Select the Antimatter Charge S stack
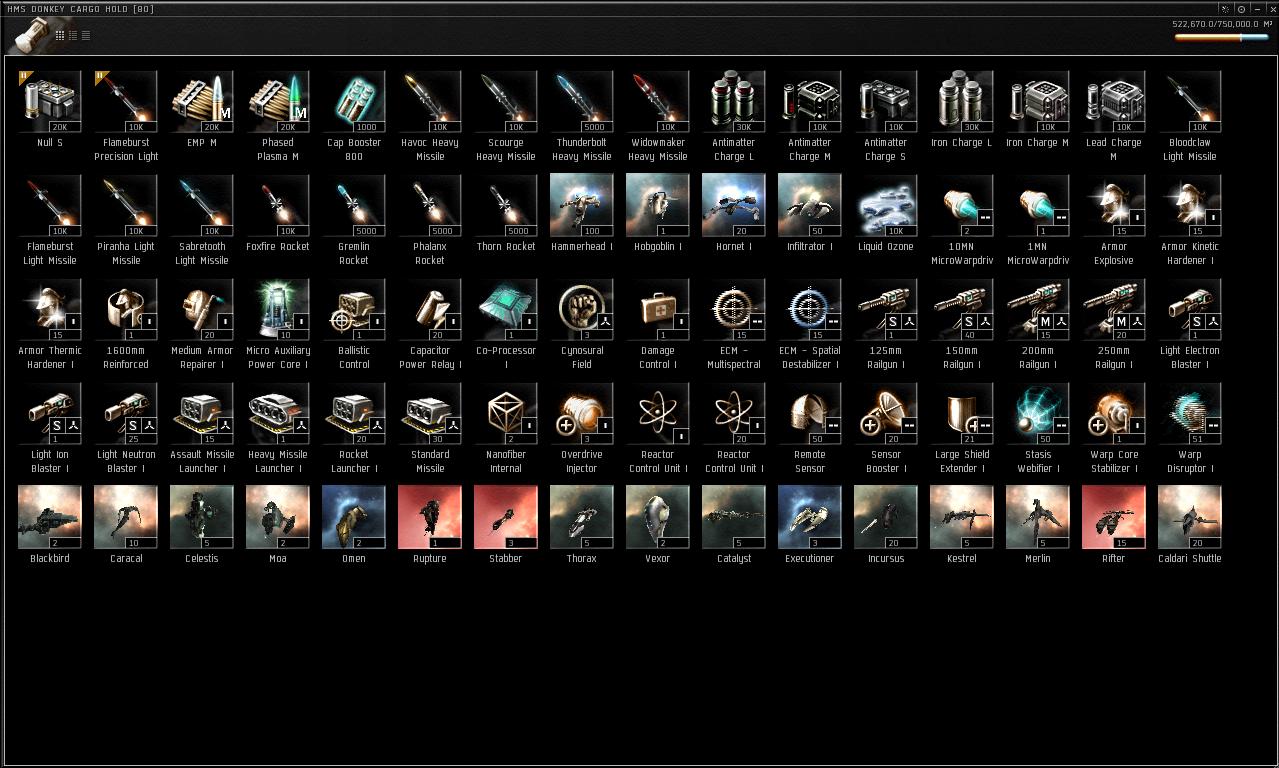The height and width of the screenshot is (768, 1279). click(886, 101)
